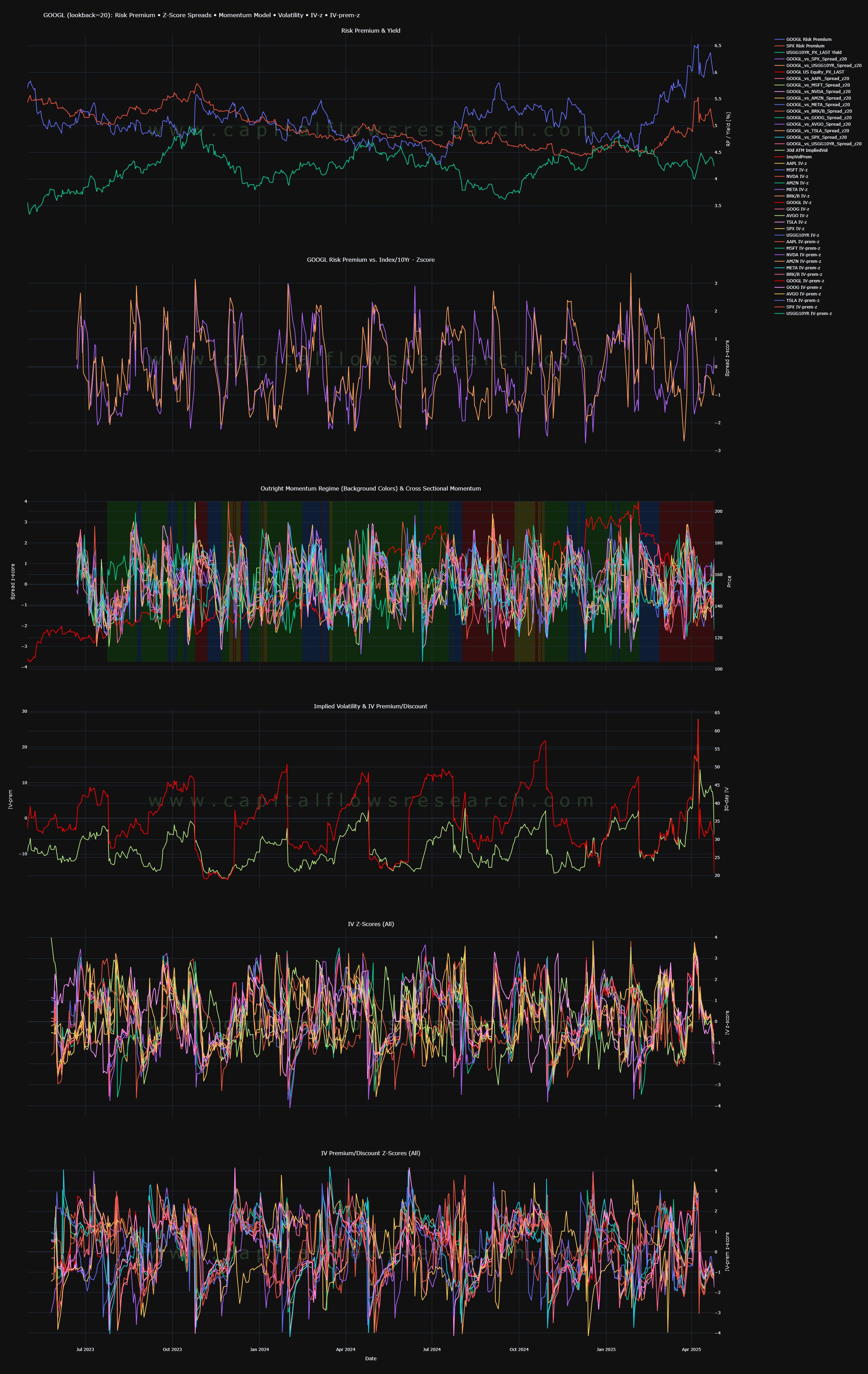Toggle GOOGL_vs_AAPL_Spread_z20 in legend
The image size is (868, 1374).
[x=812, y=79]
